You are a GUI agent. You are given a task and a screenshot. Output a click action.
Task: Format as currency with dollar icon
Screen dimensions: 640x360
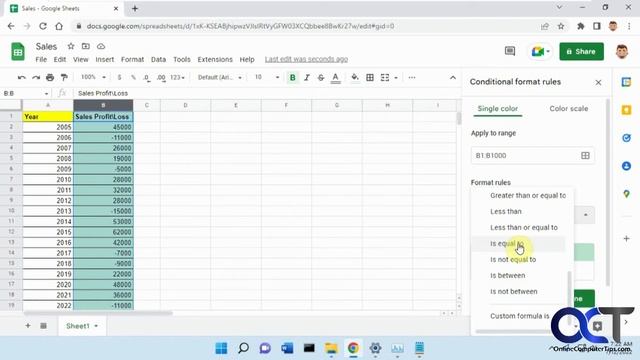click(119, 78)
